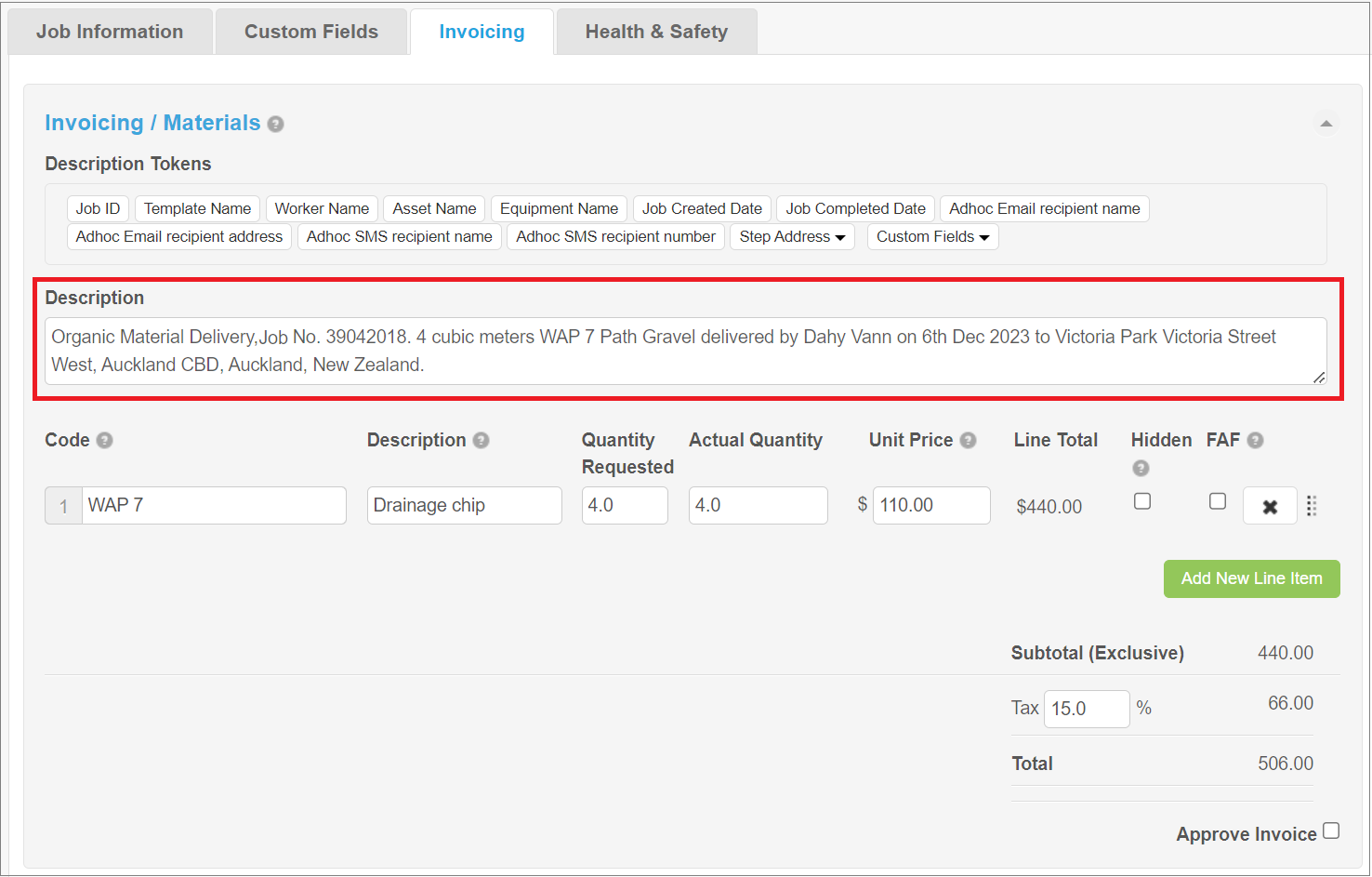Tick the Hidden checkbox for WAP 7
Screen dimensions: 1372x877
coord(1142,501)
